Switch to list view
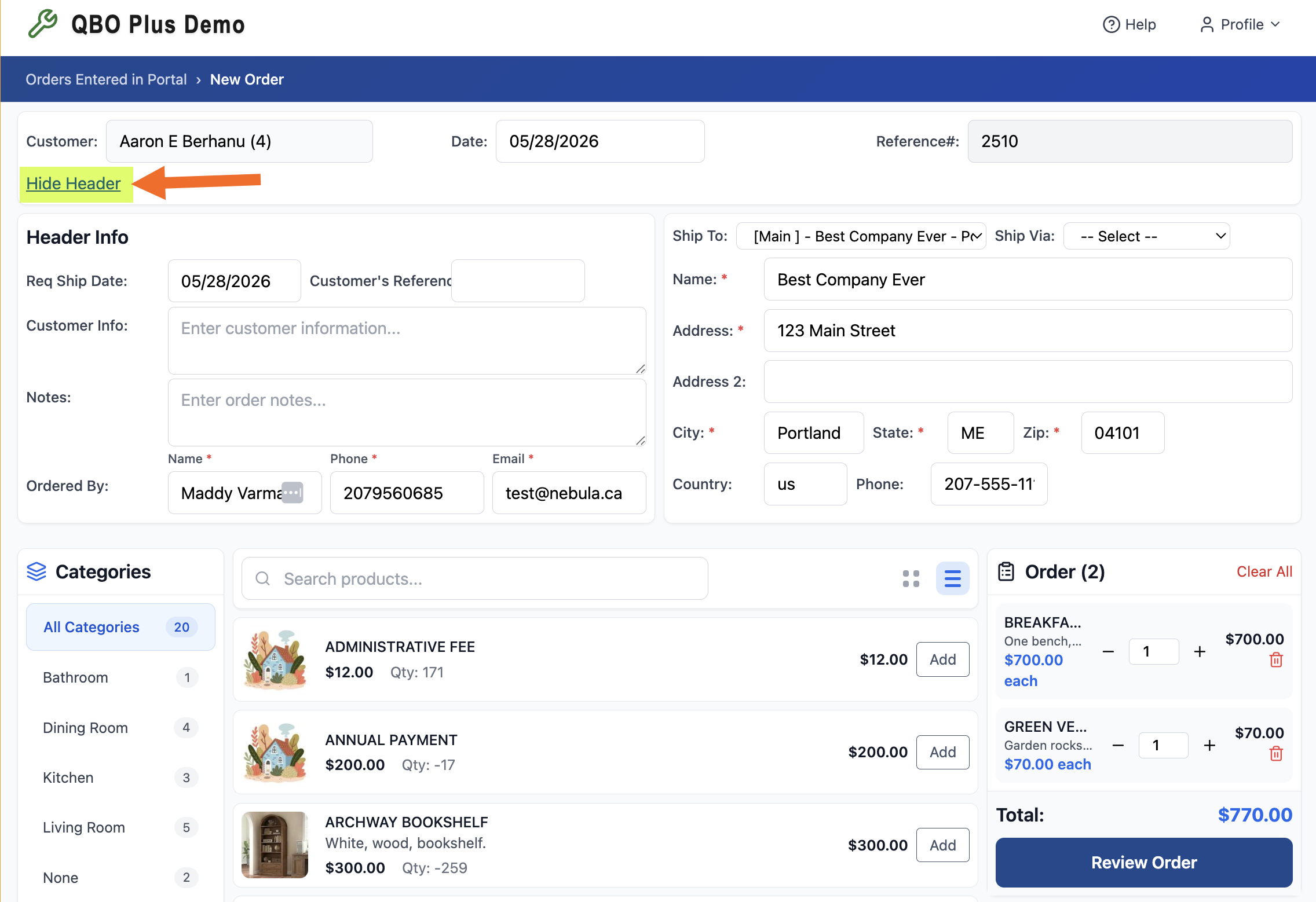The image size is (1316, 902). [953, 578]
